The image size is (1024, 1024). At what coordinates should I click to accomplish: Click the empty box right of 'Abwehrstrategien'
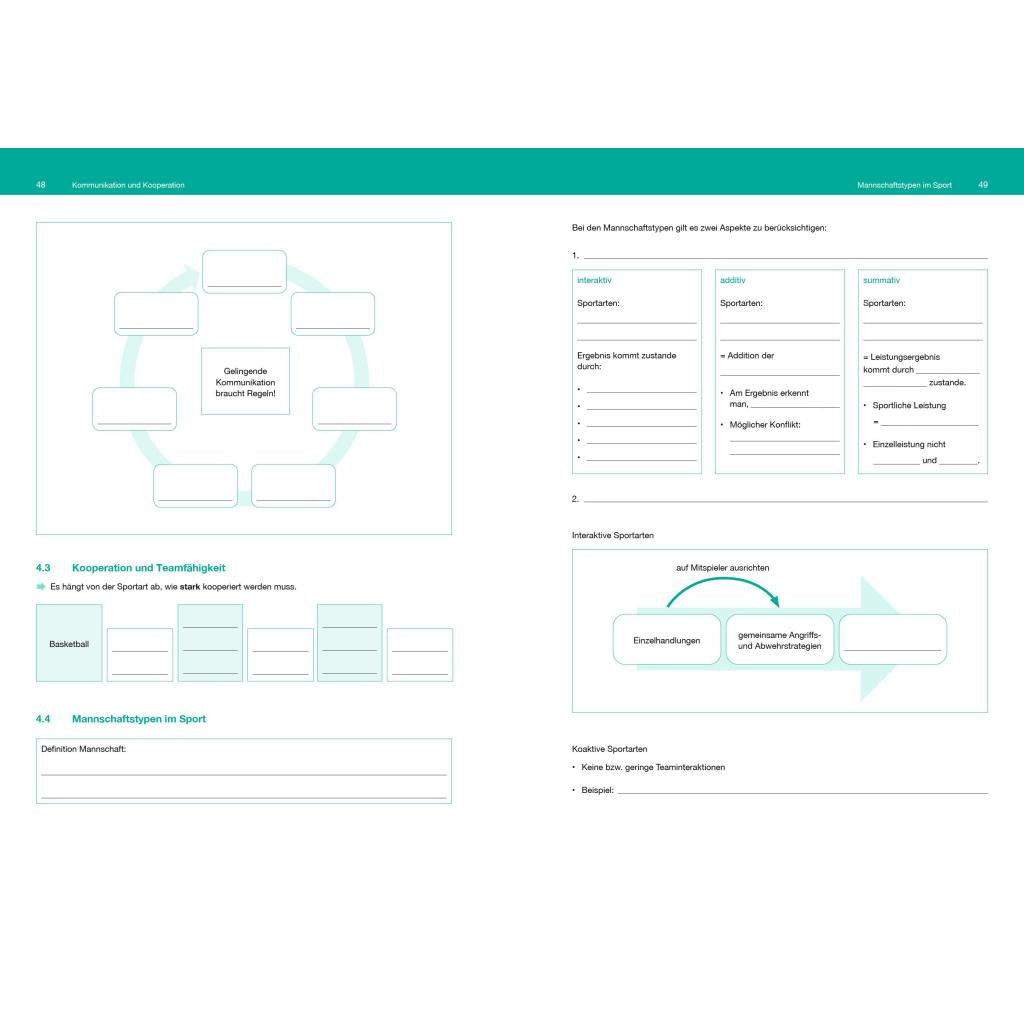click(x=893, y=639)
